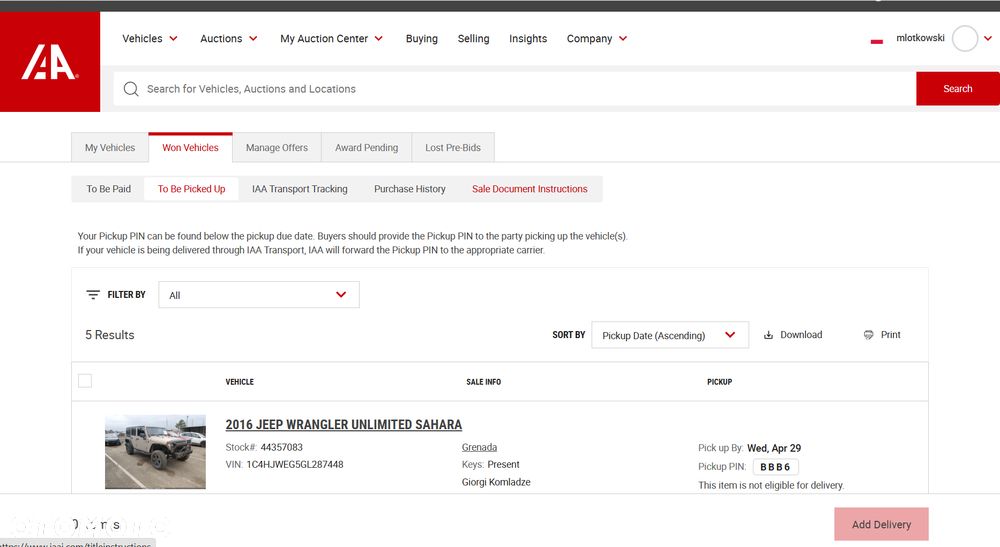Click Pickup PIN value BBB6
This screenshot has width=1000, height=547.
[775, 467]
